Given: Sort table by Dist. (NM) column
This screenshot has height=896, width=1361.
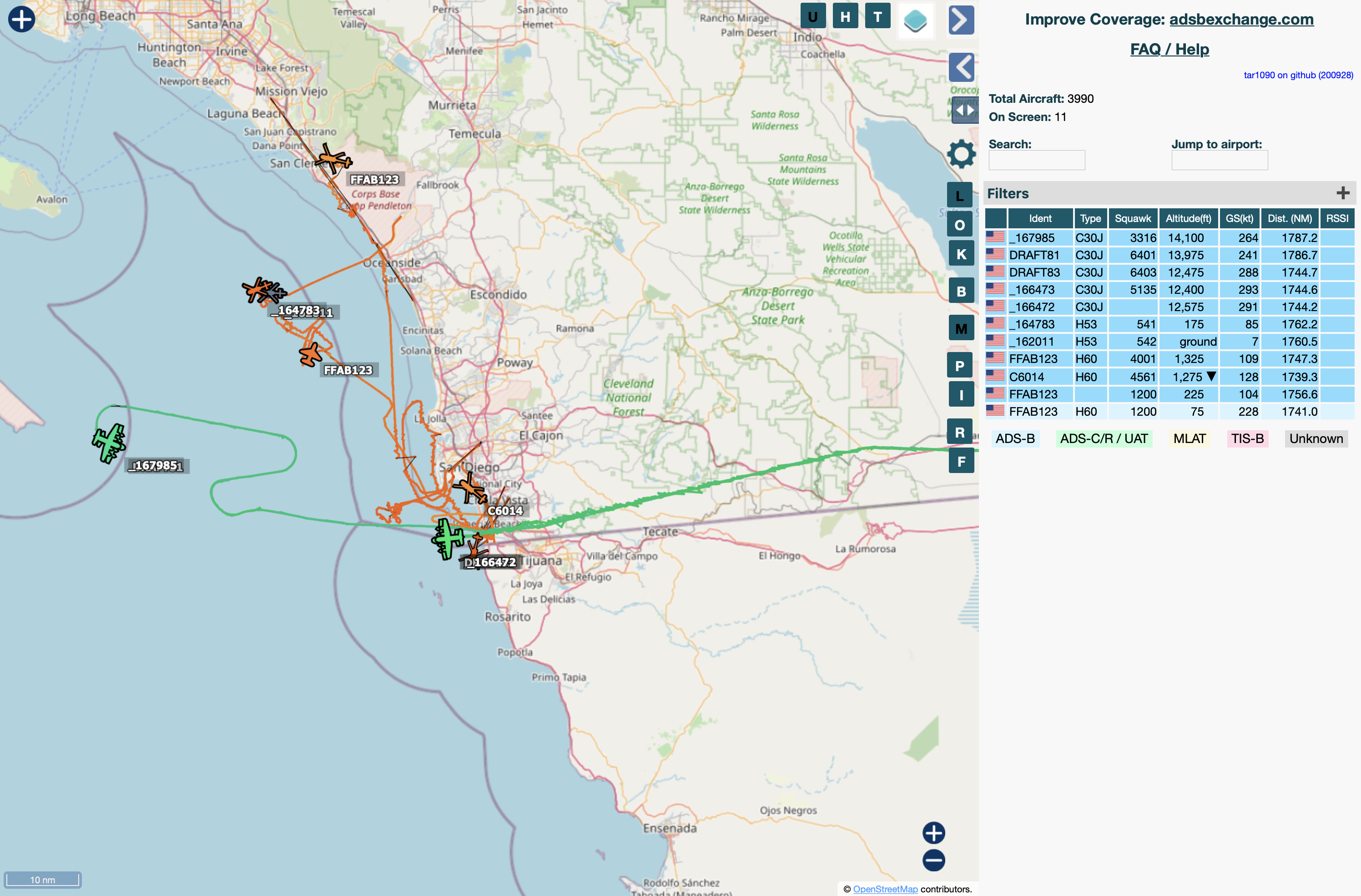Looking at the screenshot, I should 1290,218.
